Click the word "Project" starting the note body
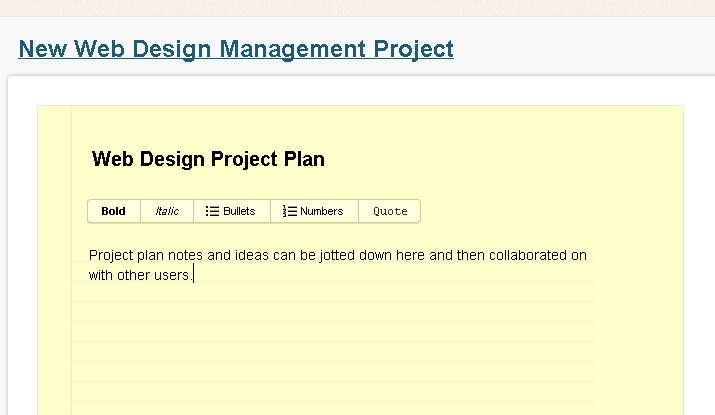Screen dimensions: 715x415 110,255
